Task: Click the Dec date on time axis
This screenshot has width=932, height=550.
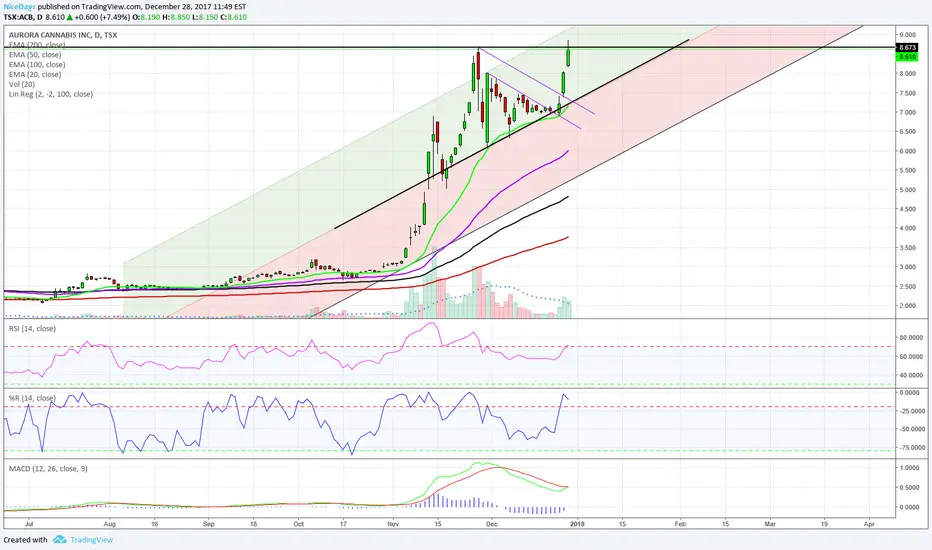Action: pos(492,524)
